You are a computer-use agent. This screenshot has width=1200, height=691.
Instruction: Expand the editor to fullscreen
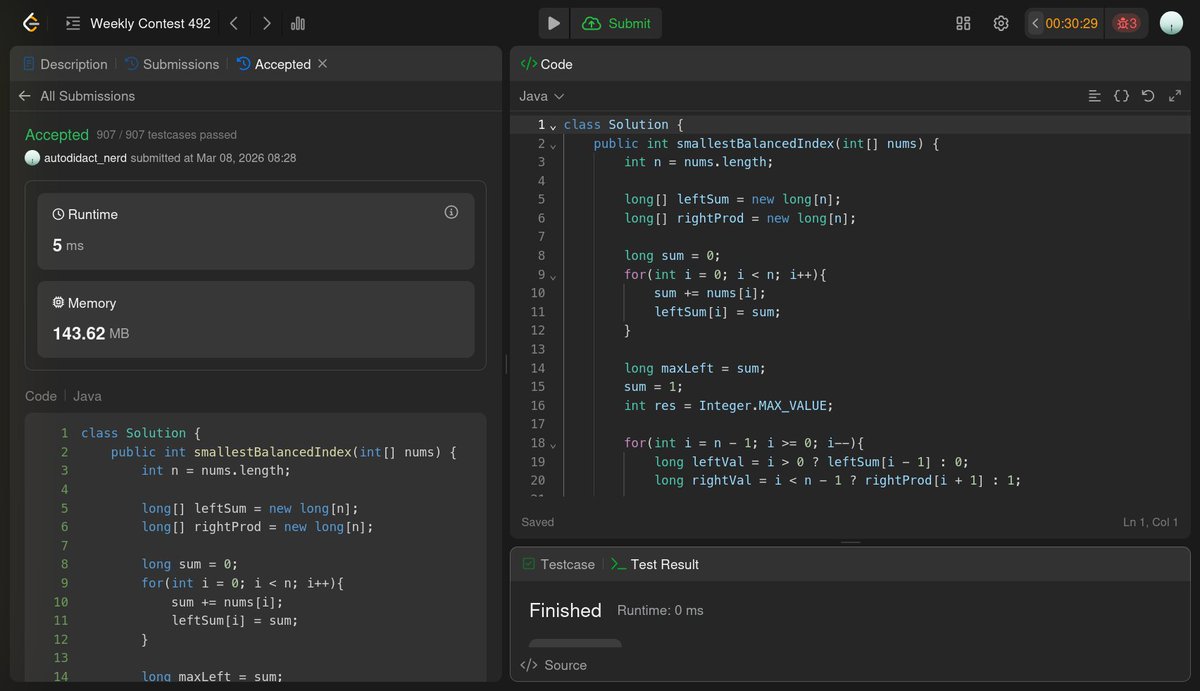[1175, 96]
